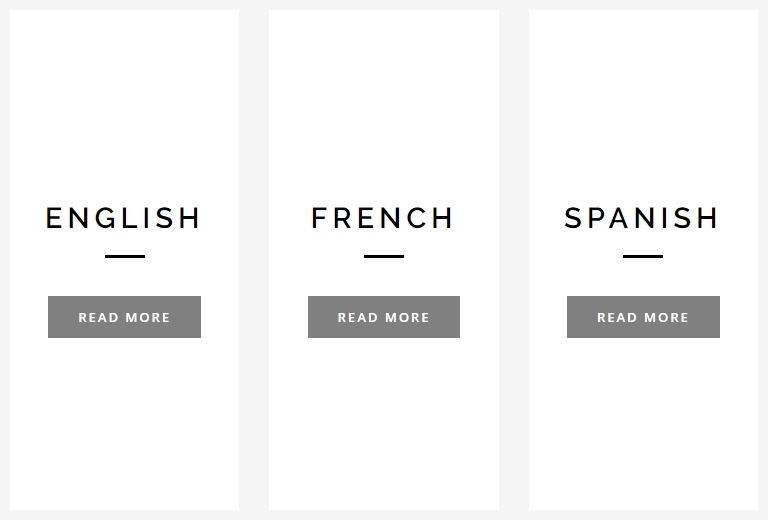Click gray margin left of English card
This screenshot has height=520, width=768.
(x=4, y=260)
